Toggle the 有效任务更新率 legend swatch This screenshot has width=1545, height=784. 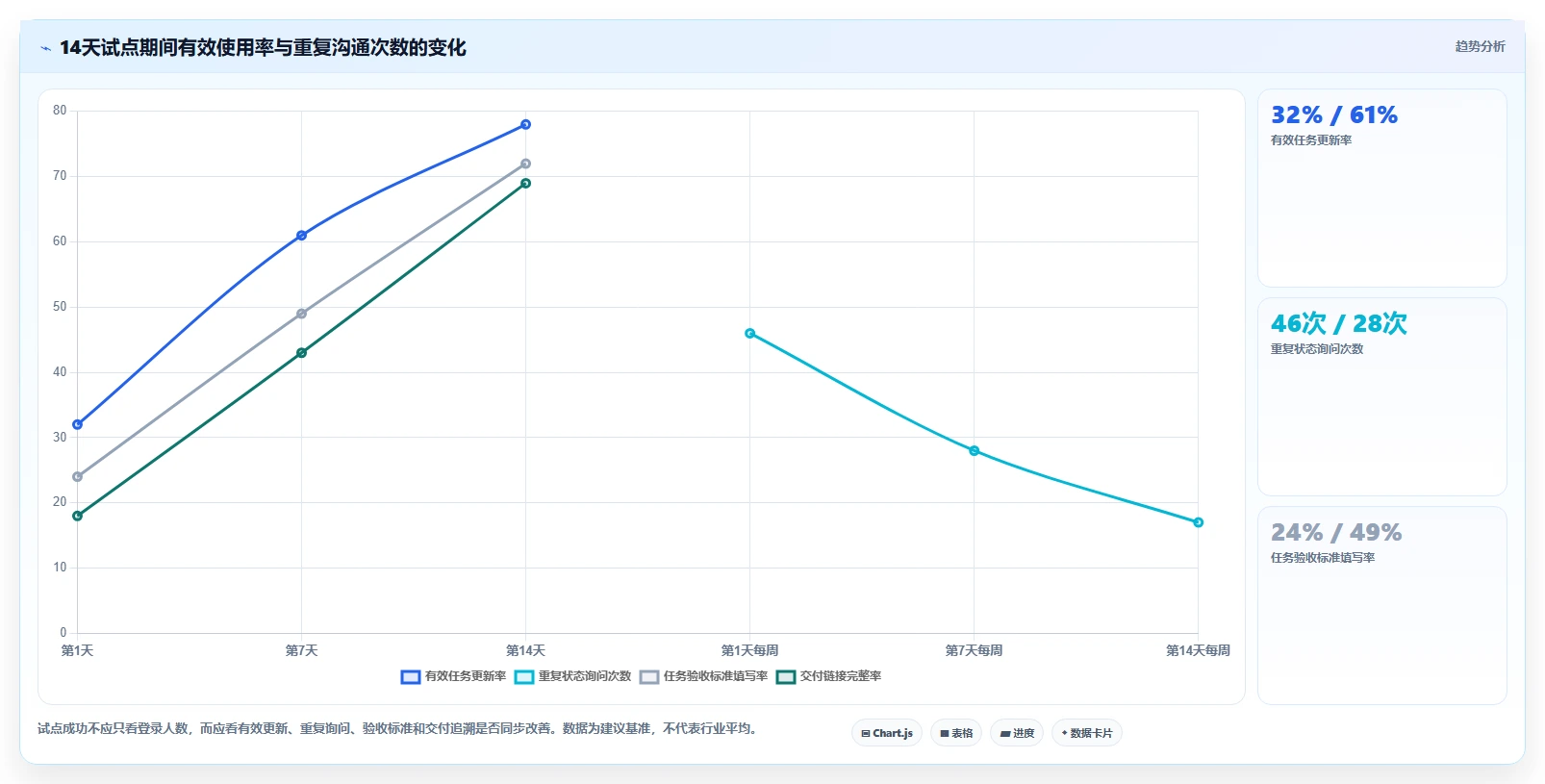click(411, 677)
